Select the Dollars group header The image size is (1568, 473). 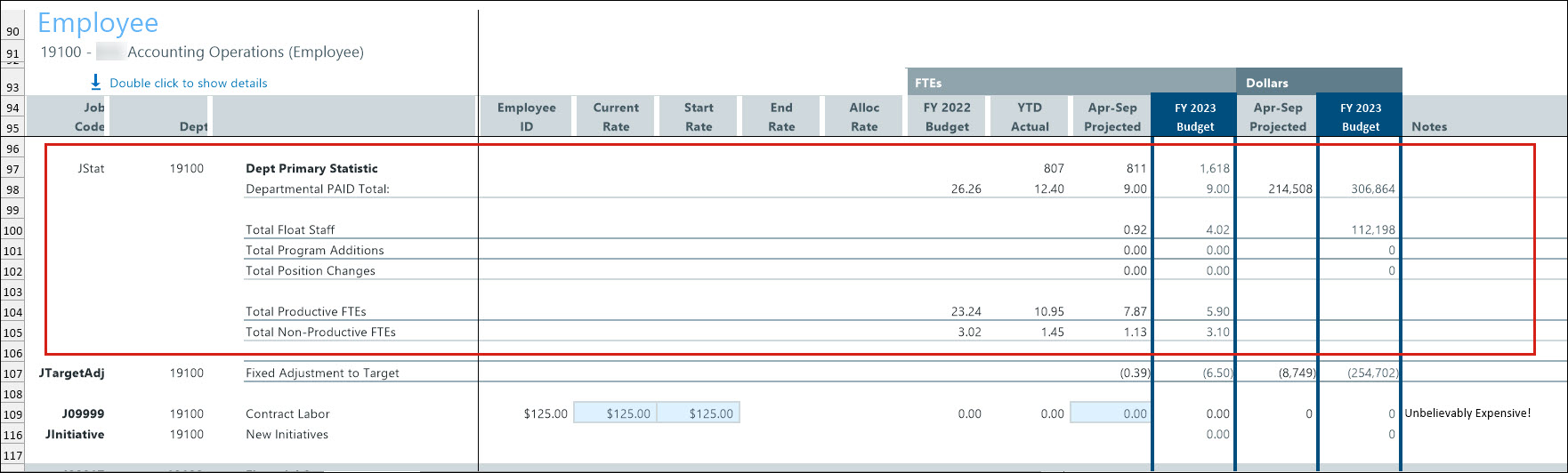(1267, 83)
